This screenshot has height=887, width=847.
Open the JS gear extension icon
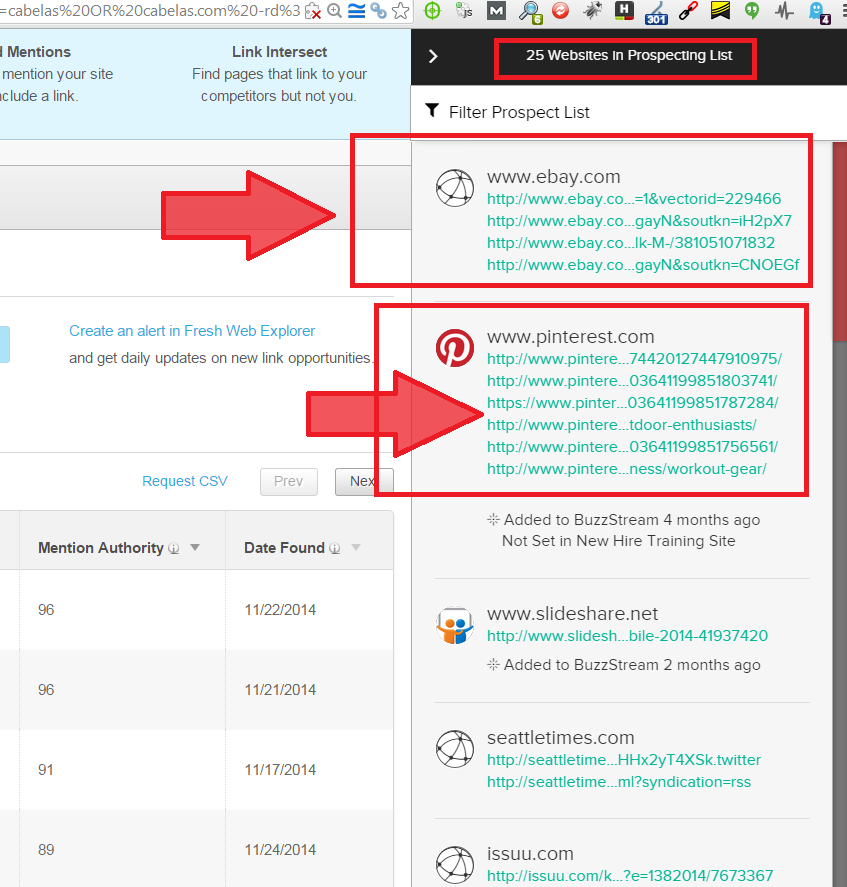pos(464,11)
